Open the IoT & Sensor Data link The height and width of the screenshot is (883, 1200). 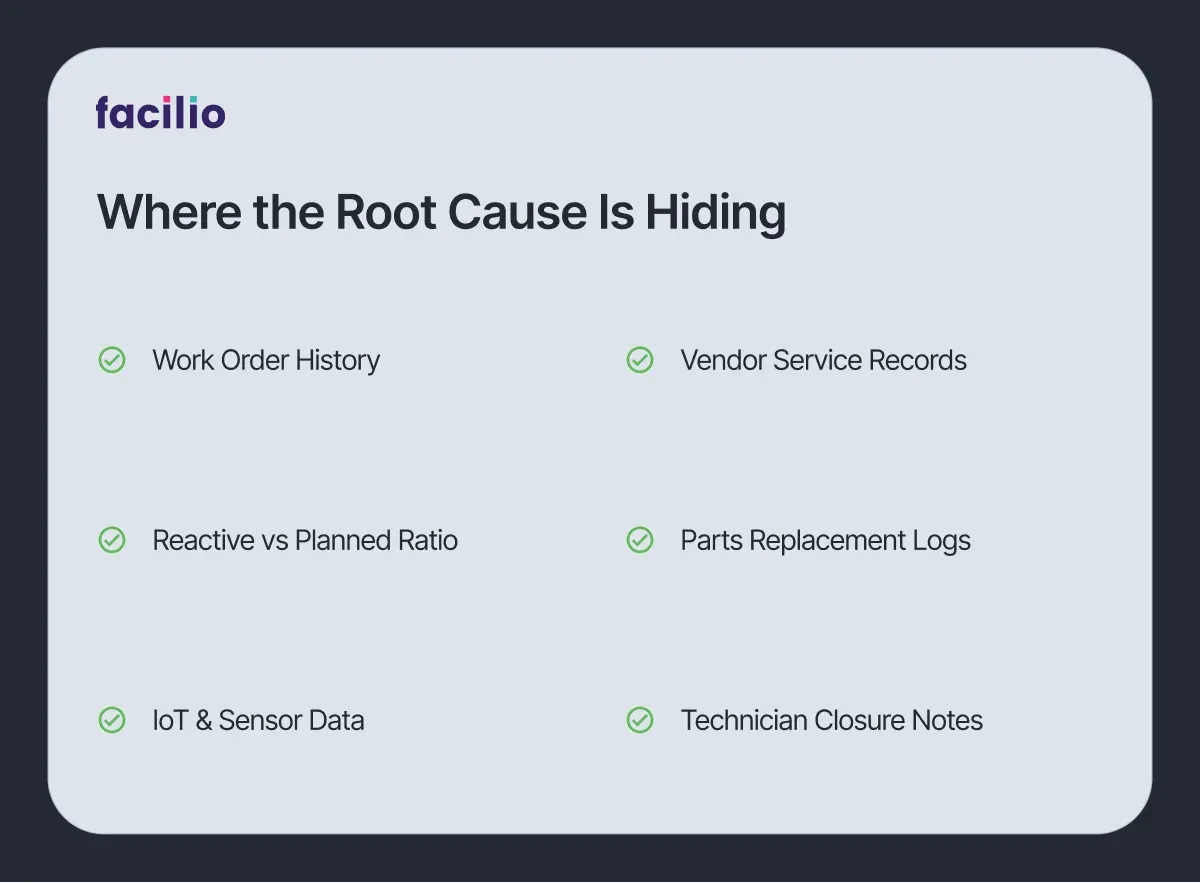pos(258,720)
